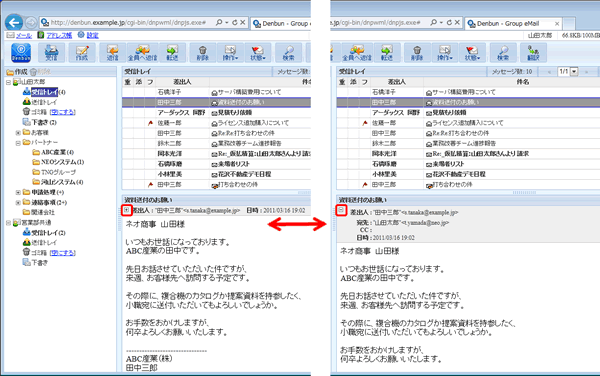Expand the 申請処理 folder node

click(18, 192)
